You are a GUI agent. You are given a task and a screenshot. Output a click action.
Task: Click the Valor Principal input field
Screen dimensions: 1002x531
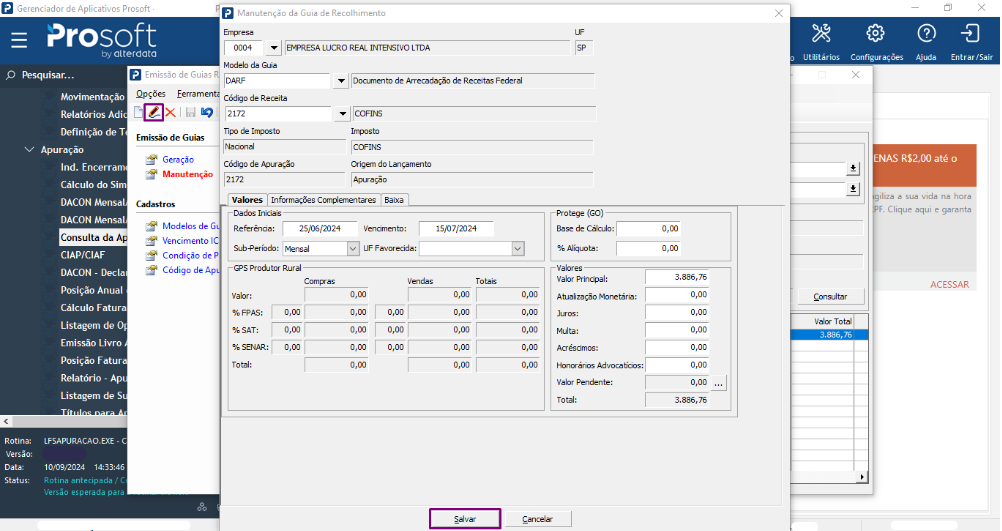[x=677, y=278]
